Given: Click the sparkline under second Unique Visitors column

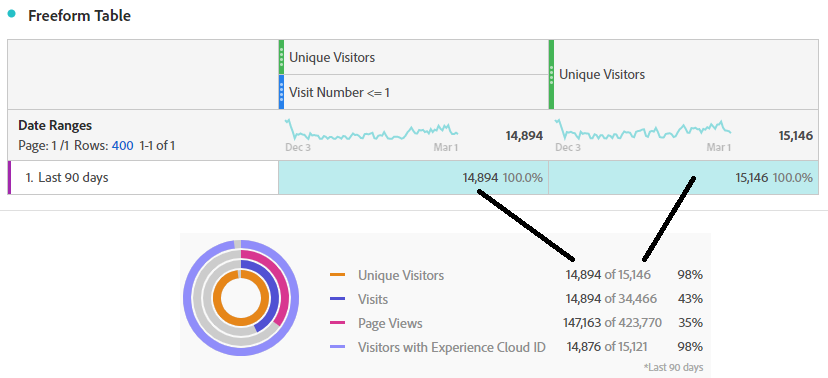Looking at the screenshot, I should click(x=643, y=130).
